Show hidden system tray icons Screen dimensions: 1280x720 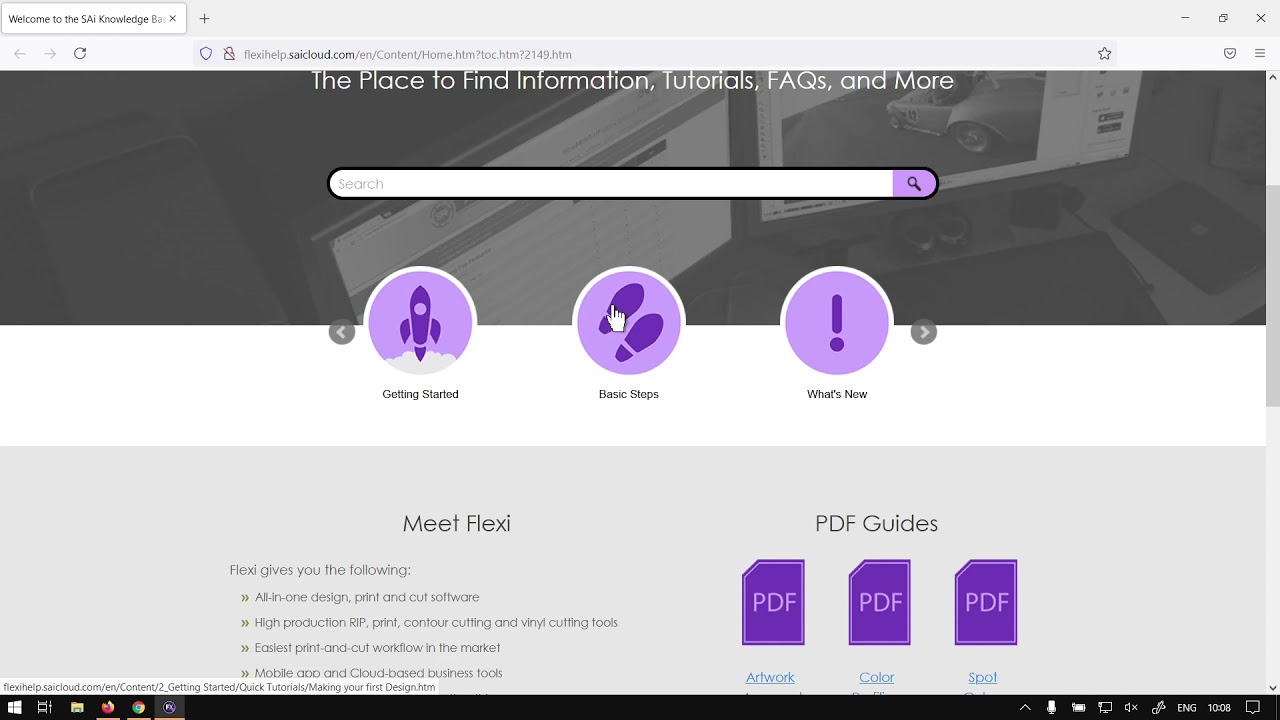tap(1025, 707)
